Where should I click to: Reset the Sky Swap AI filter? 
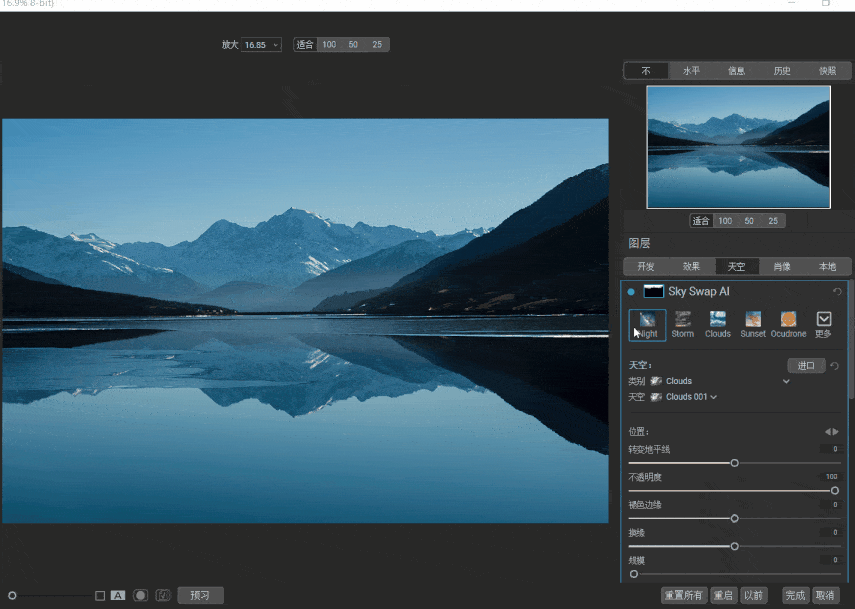click(837, 292)
